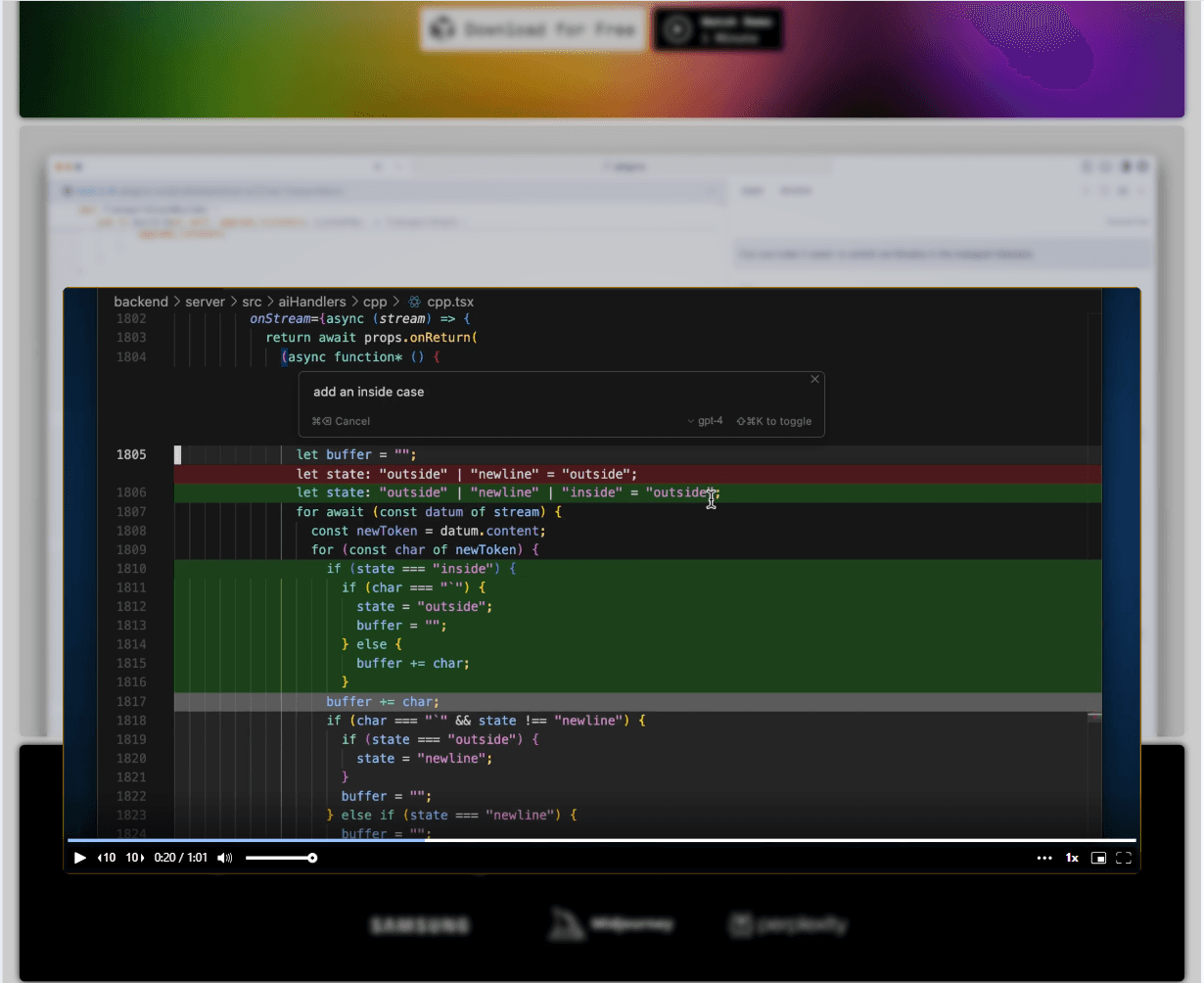Click the video seek bar
Screen dimensions: 1204x983
coord(601,840)
